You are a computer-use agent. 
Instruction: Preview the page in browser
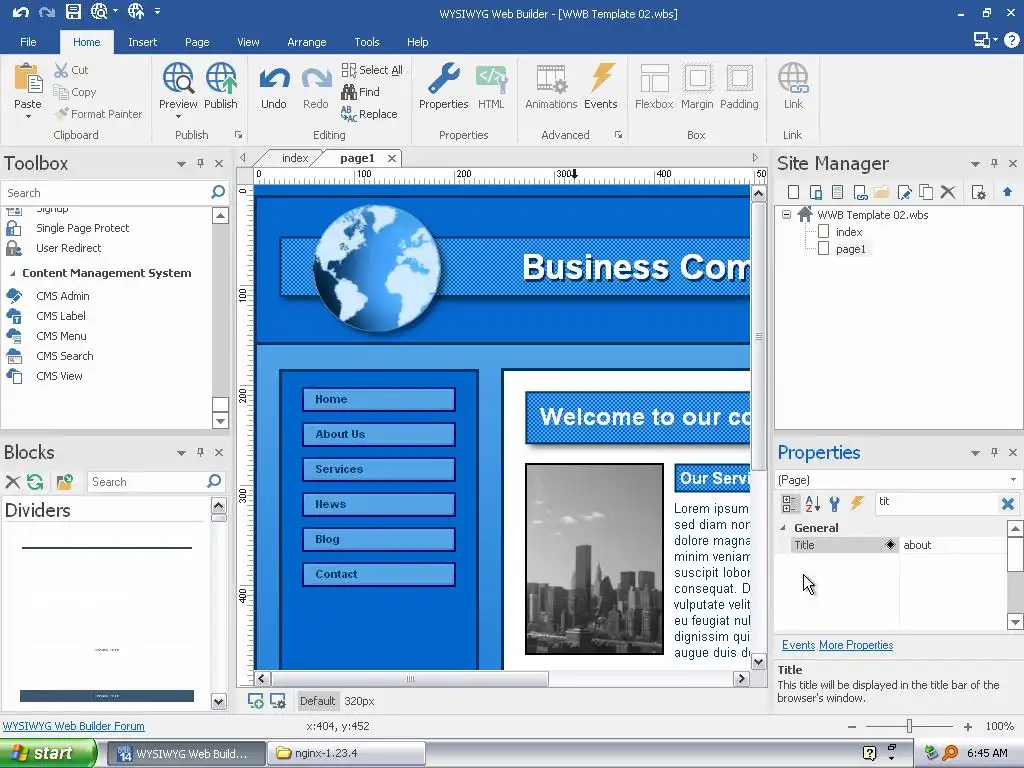click(178, 80)
